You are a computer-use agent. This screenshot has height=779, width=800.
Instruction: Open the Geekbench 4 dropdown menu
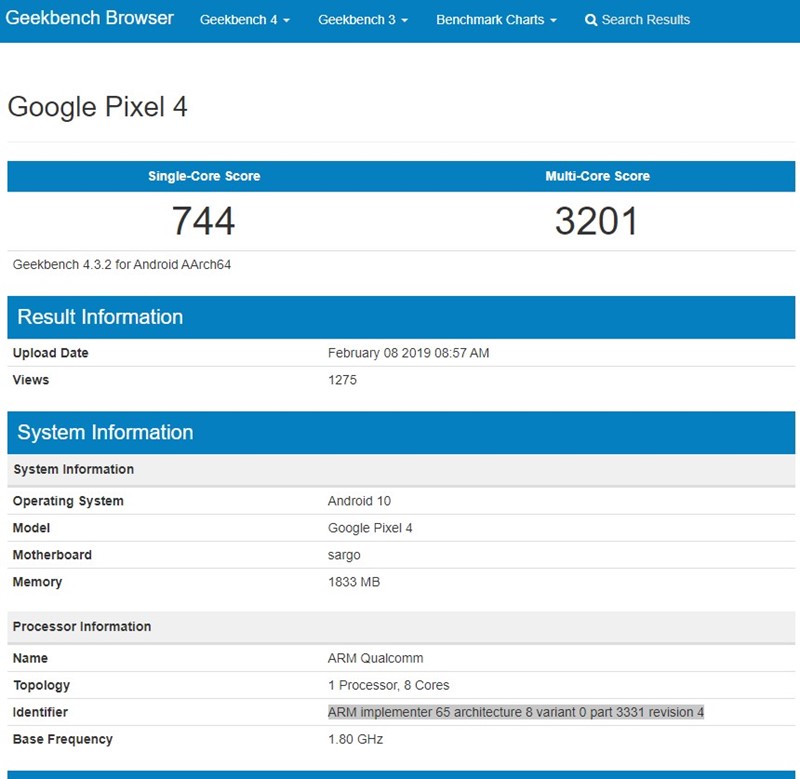[x=244, y=20]
